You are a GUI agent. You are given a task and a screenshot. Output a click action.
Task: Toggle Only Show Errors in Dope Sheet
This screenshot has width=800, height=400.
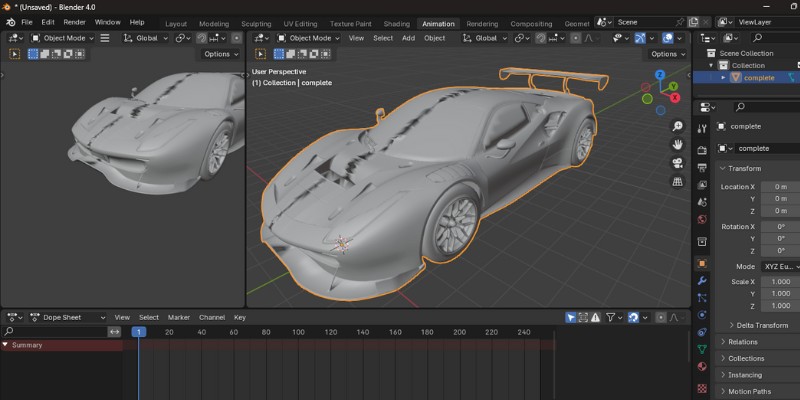point(595,317)
